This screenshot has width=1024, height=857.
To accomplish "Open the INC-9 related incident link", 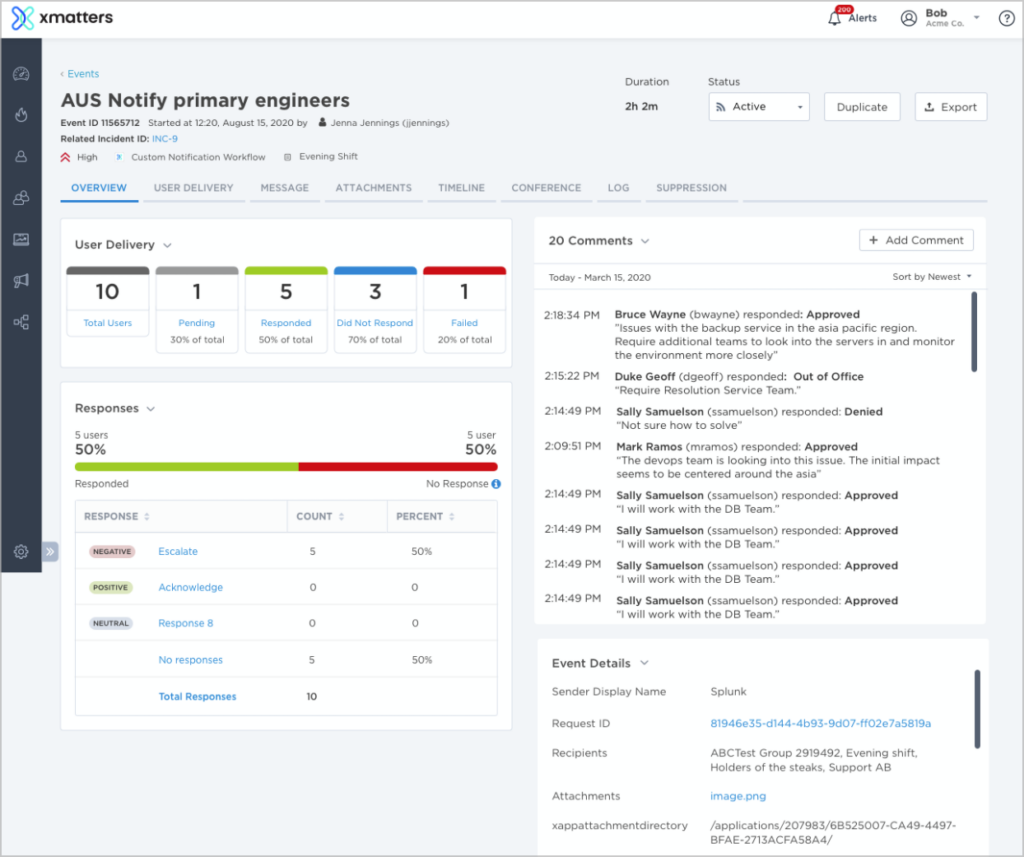I will pyautogui.click(x=166, y=139).
